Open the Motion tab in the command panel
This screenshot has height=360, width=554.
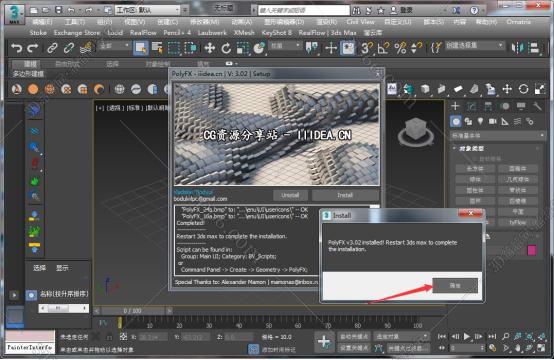(505, 106)
